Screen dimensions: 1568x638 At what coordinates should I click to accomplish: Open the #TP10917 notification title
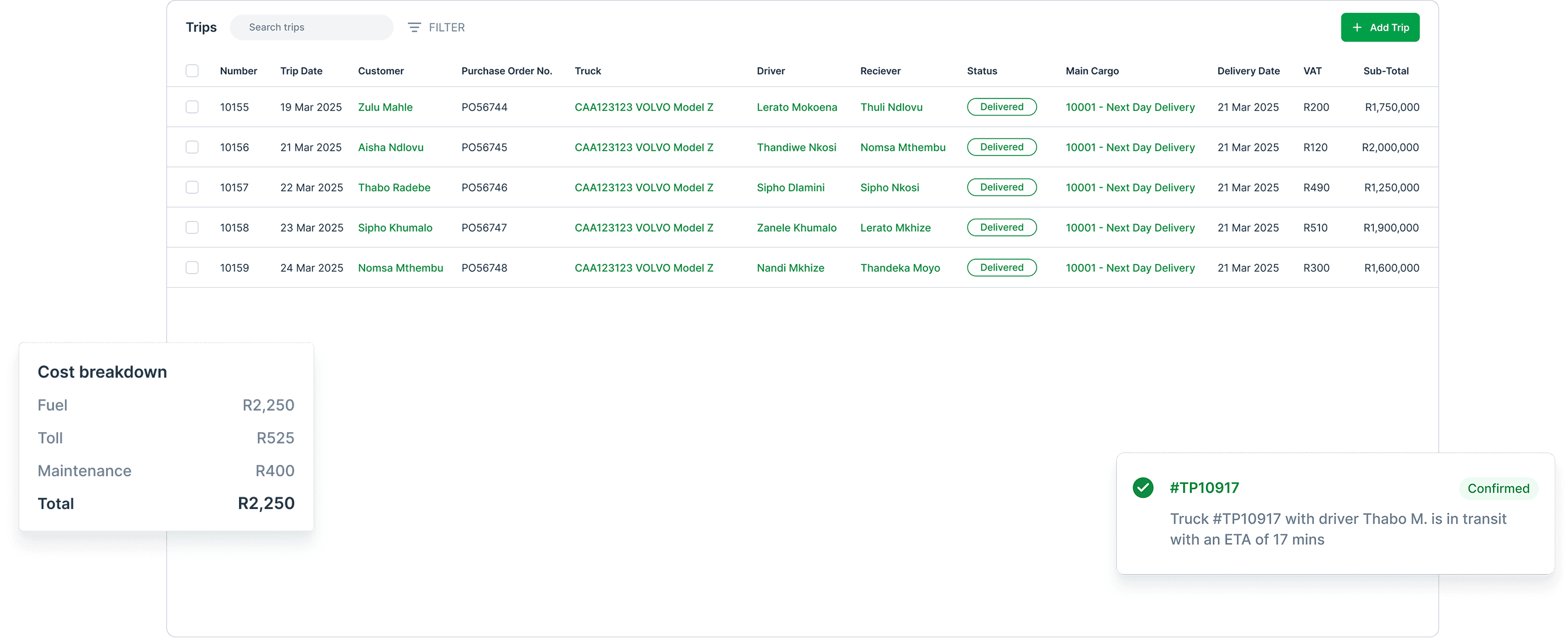tap(1204, 487)
